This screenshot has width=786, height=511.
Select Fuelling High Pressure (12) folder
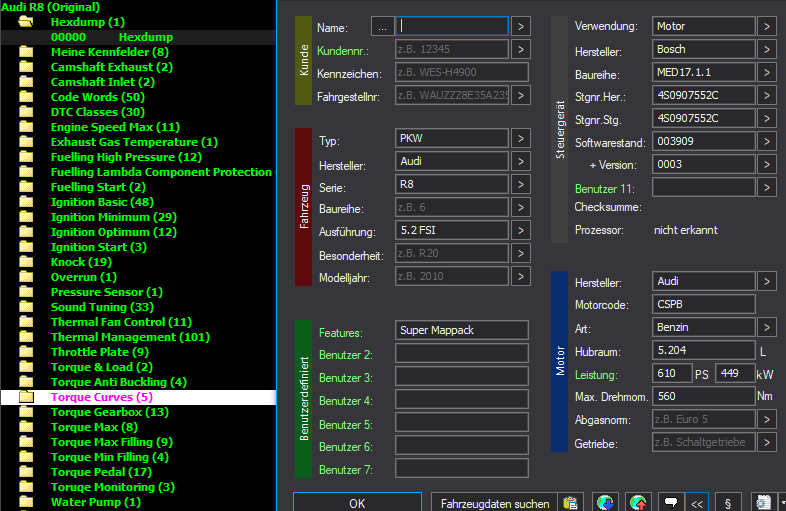pos(126,157)
